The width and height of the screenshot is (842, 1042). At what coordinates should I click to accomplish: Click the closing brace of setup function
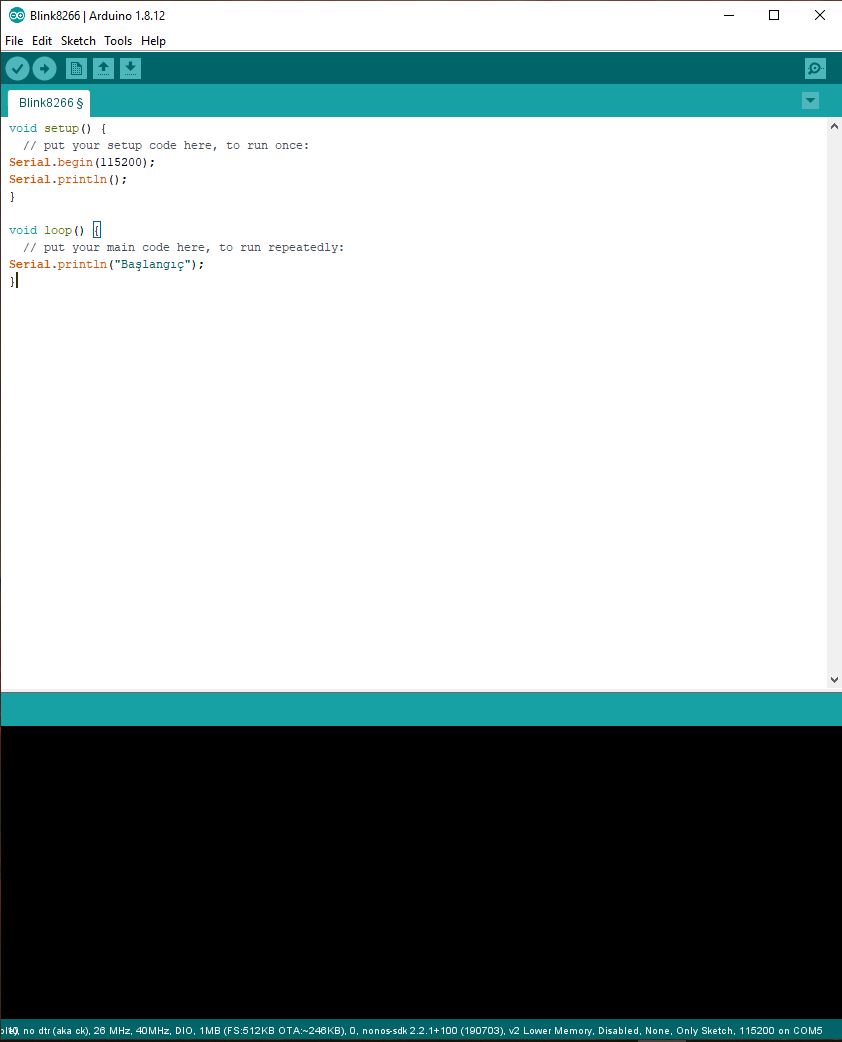coord(12,197)
